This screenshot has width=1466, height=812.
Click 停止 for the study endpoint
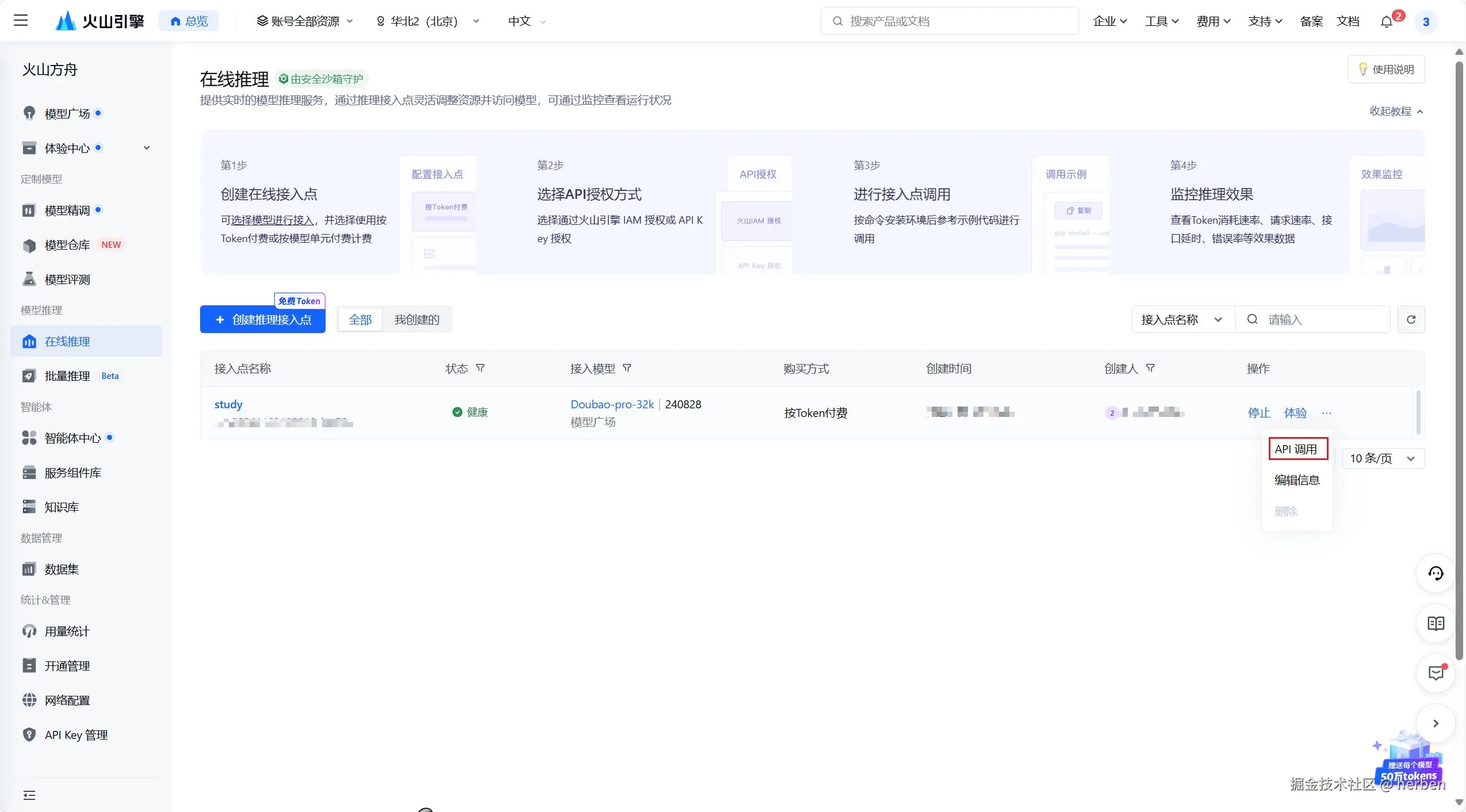click(x=1259, y=413)
